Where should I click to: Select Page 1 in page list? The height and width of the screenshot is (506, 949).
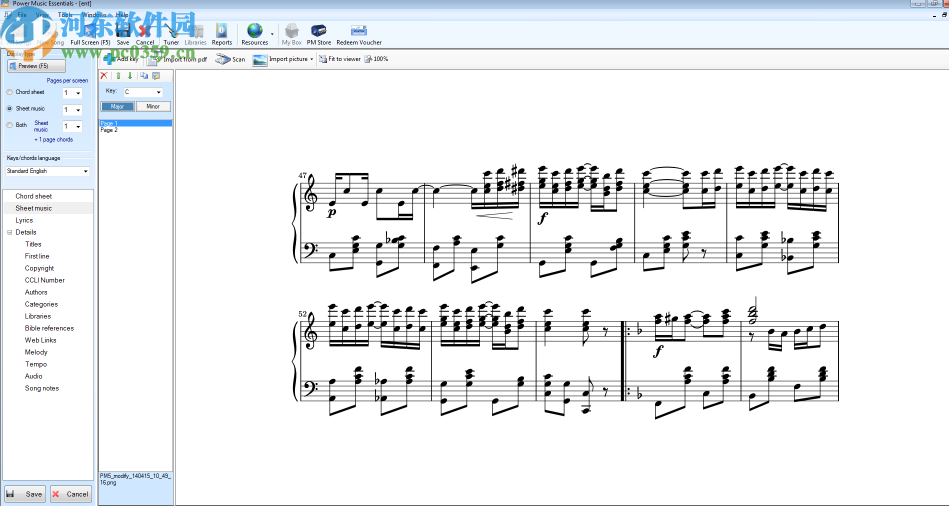coord(136,123)
